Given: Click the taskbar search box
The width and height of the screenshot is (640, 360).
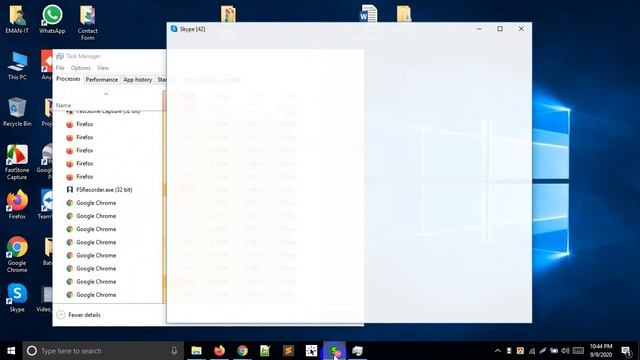Looking at the screenshot, I should [x=102, y=351].
